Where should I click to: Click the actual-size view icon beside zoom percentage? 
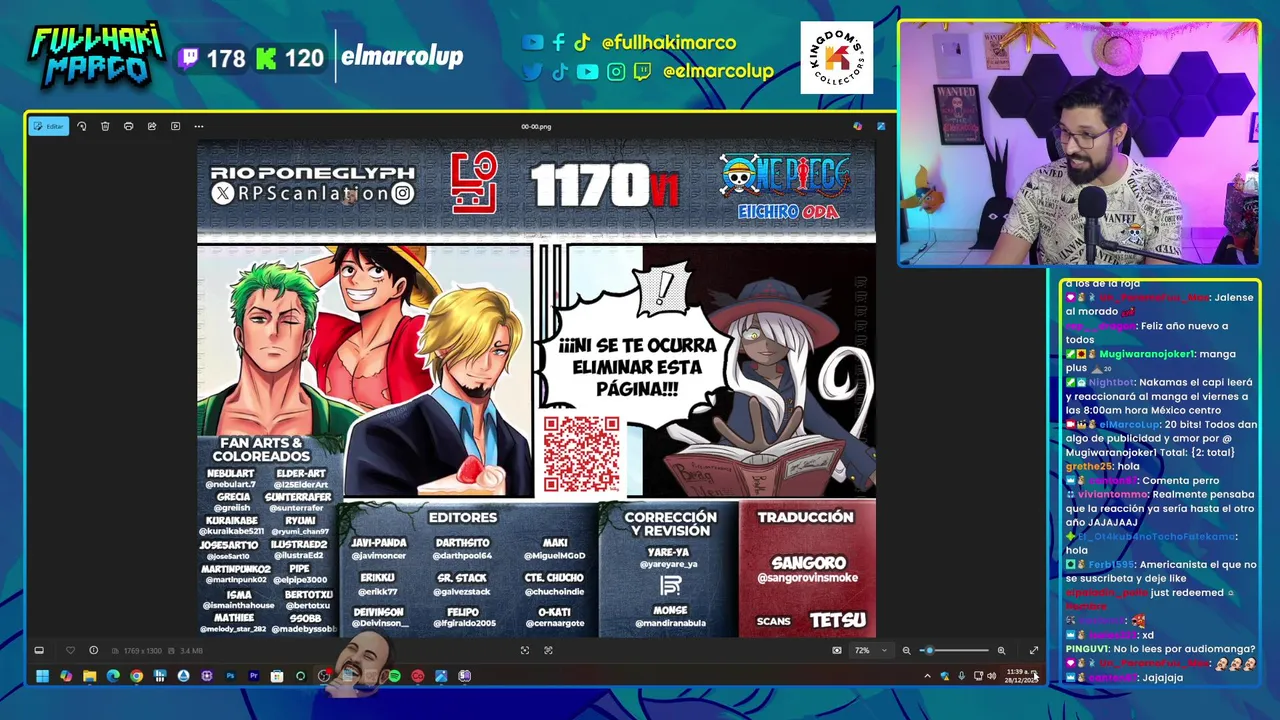[x=837, y=650]
